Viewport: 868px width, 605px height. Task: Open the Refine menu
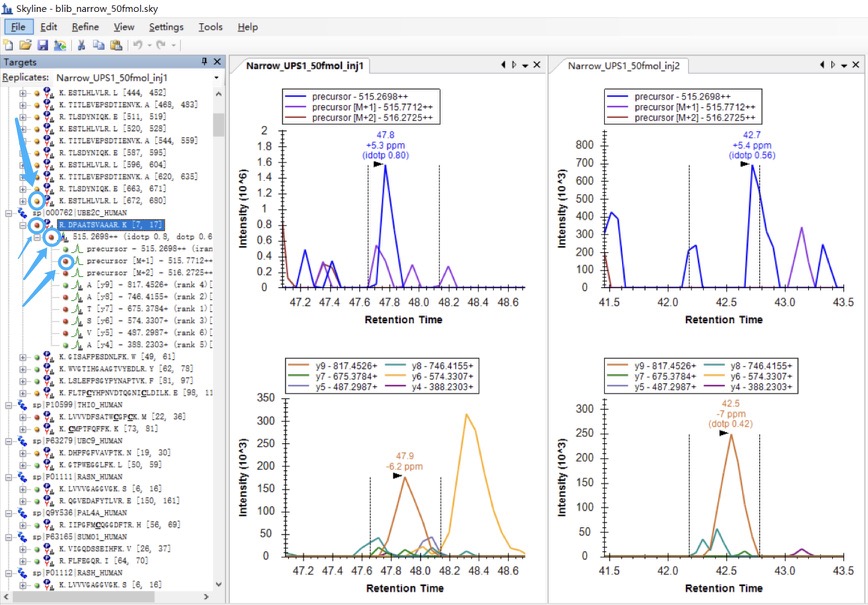click(x=85, y=27)
